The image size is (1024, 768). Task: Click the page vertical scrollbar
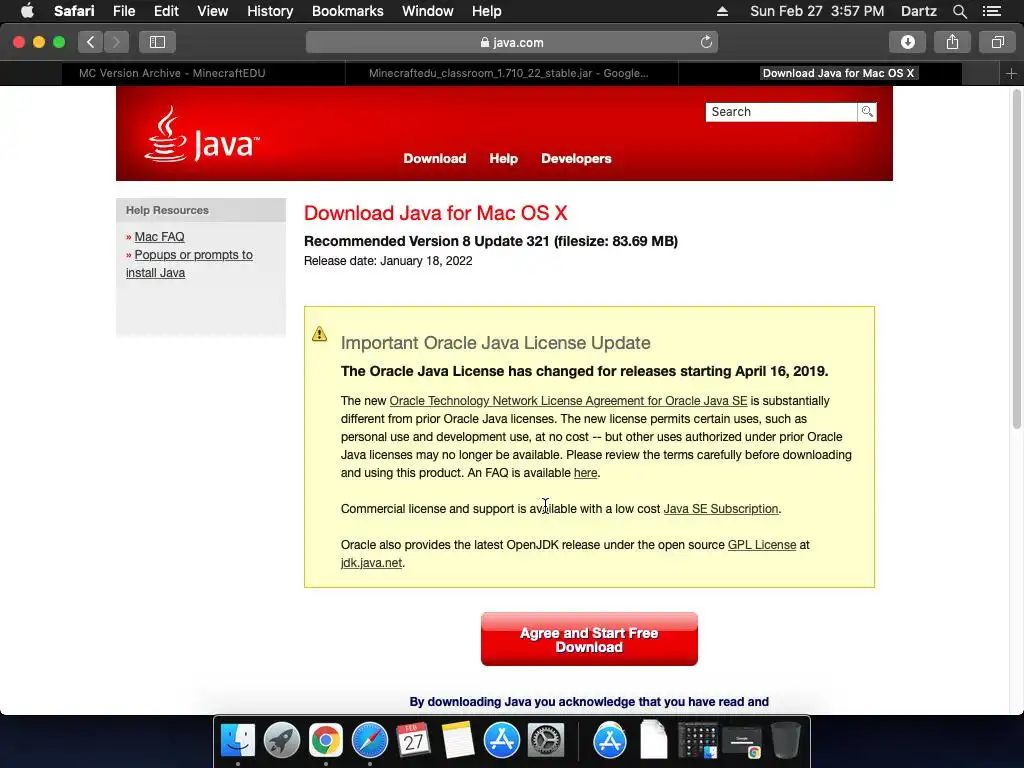1016,259
